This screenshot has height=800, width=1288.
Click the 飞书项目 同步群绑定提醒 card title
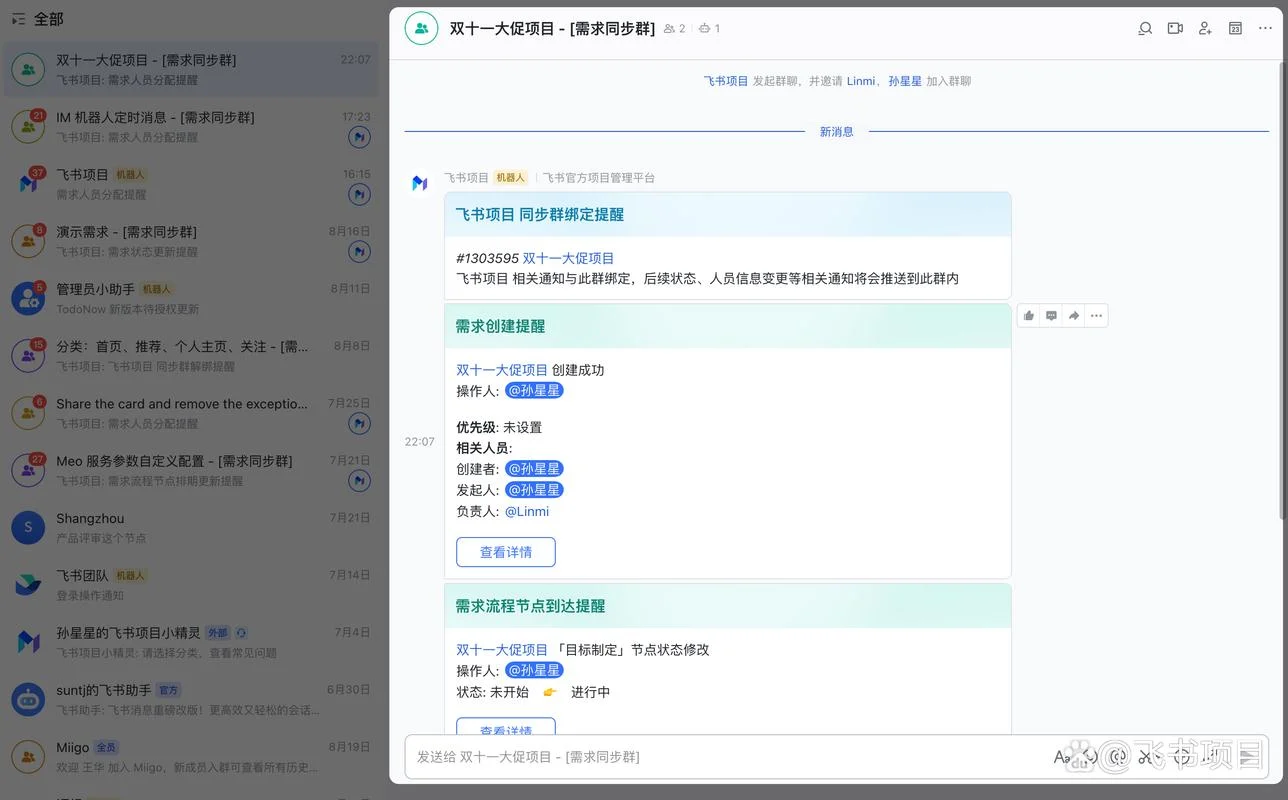[x=540, y=214]
